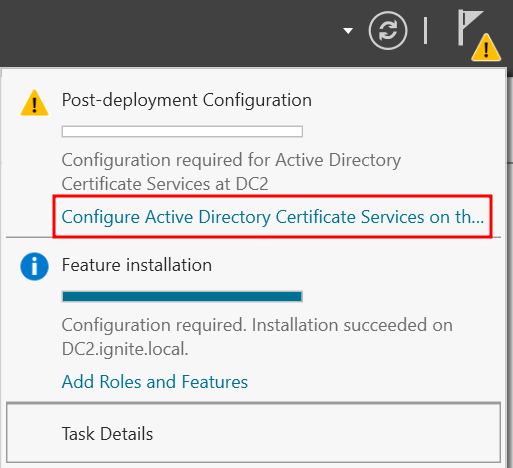
Task: Click the DC2.ignite.local server name text
Action: [x=125, y=349]
